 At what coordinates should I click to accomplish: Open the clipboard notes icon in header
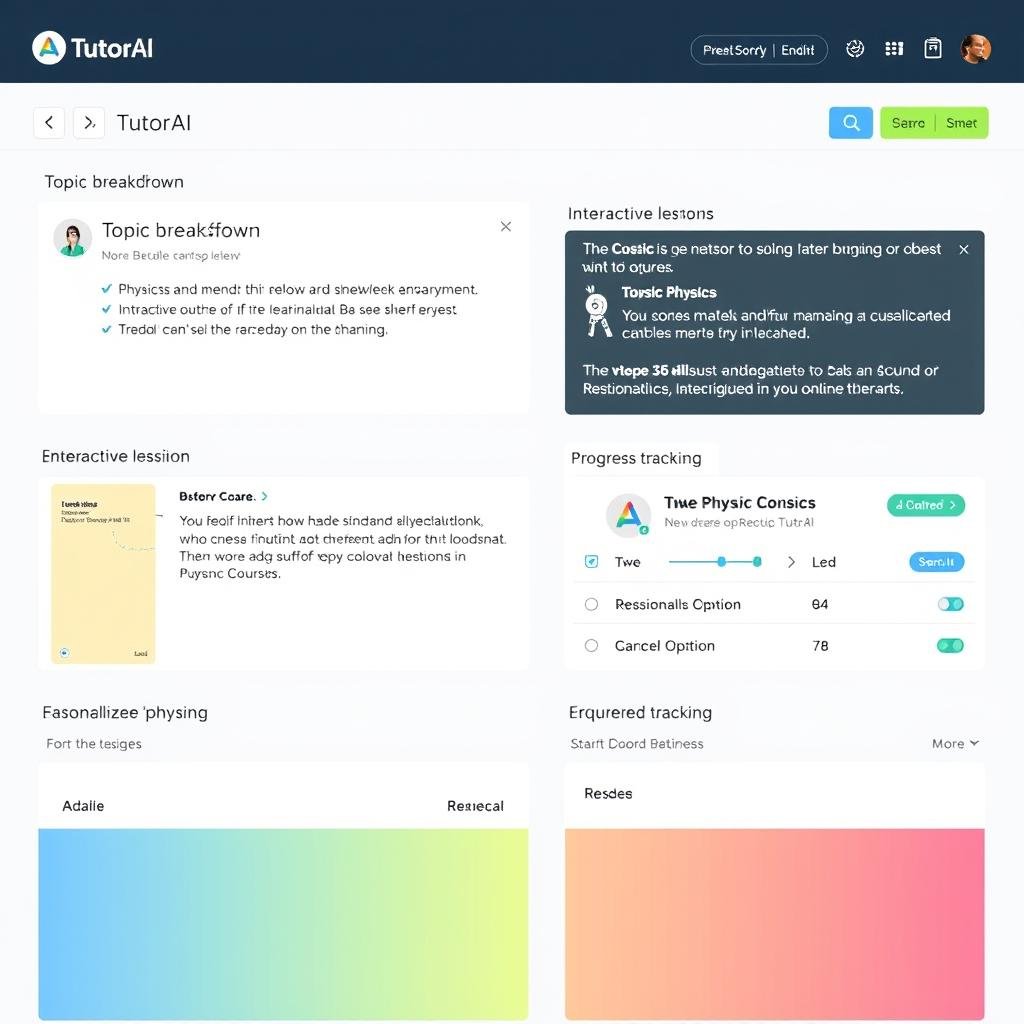933,48
